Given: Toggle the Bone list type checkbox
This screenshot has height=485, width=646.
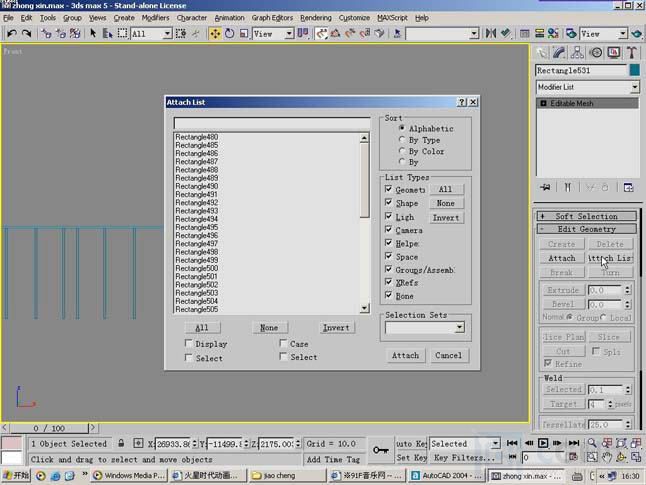Looking at the screenshot, I should [388, 295].
